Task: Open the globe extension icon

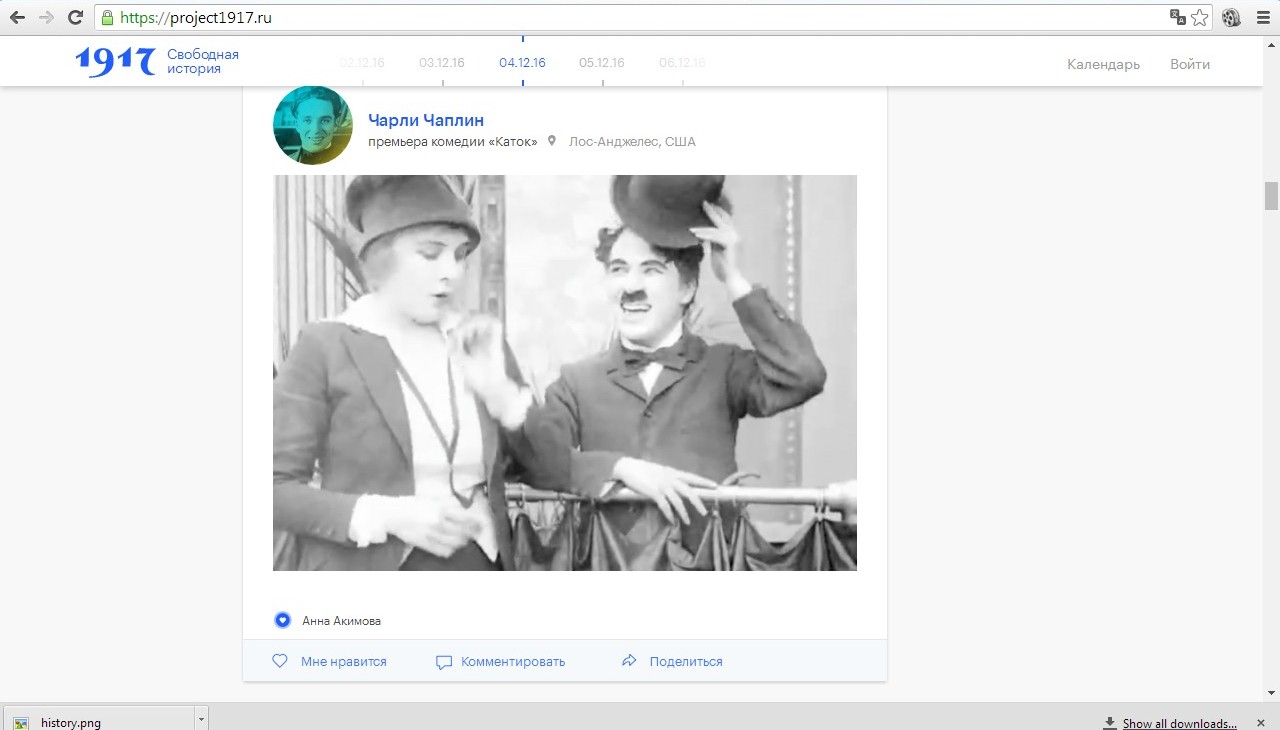Action: pos(1231,18)
